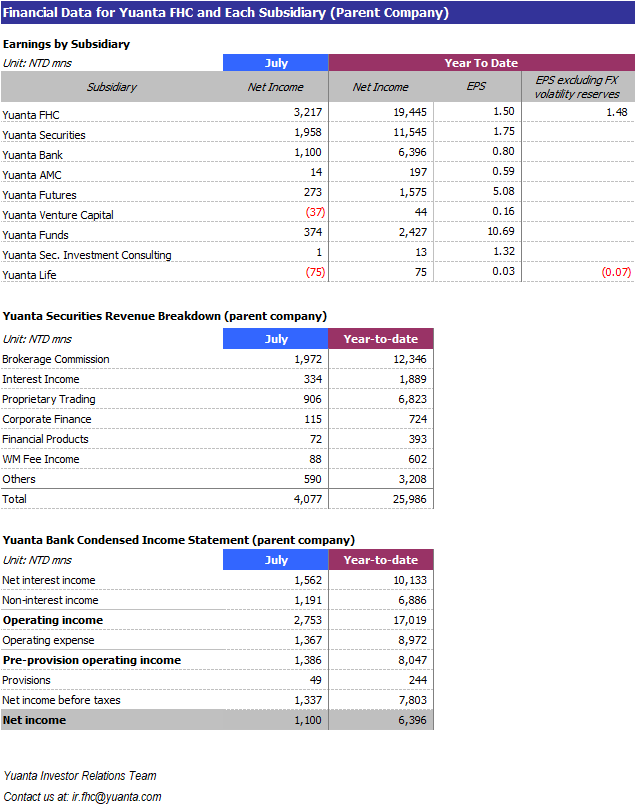The width and height of the screenshot is (635, 809).
Task: Click the red (0.07) Yuanta Life EPS value
Action: point(616,272)
